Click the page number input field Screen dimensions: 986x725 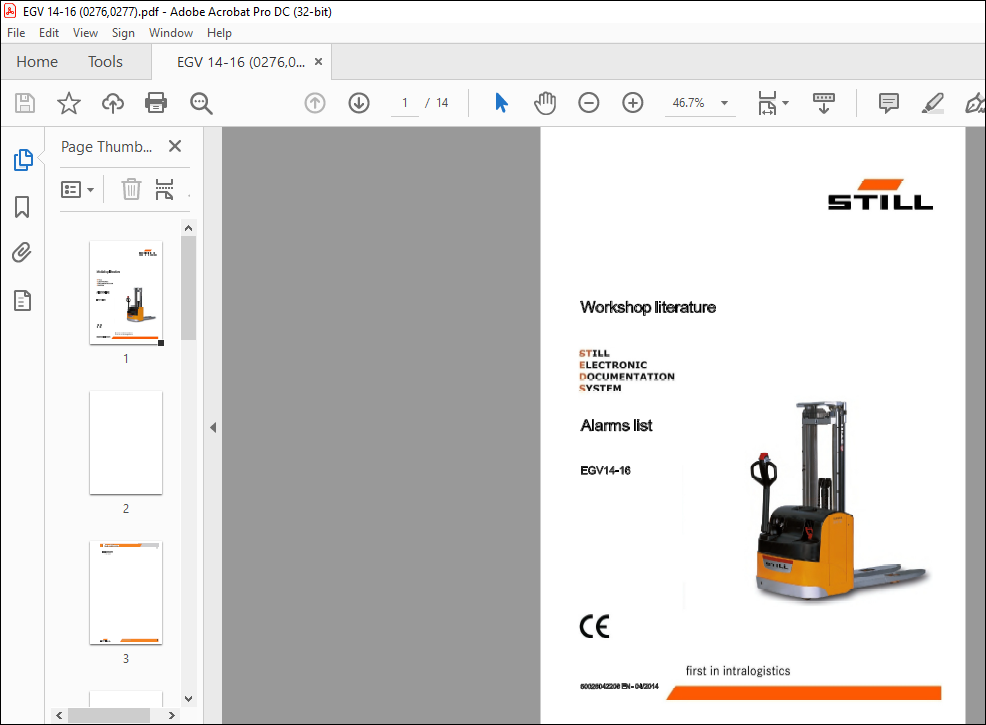[404, 103]
